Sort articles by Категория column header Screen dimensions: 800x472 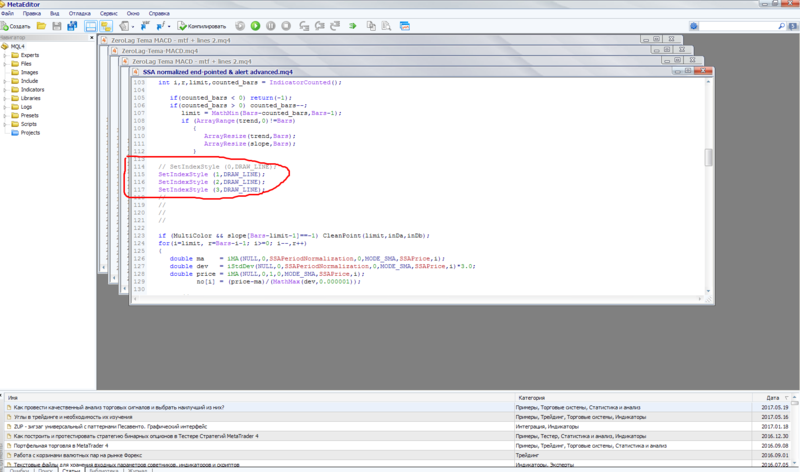click(x=532, y=398)
